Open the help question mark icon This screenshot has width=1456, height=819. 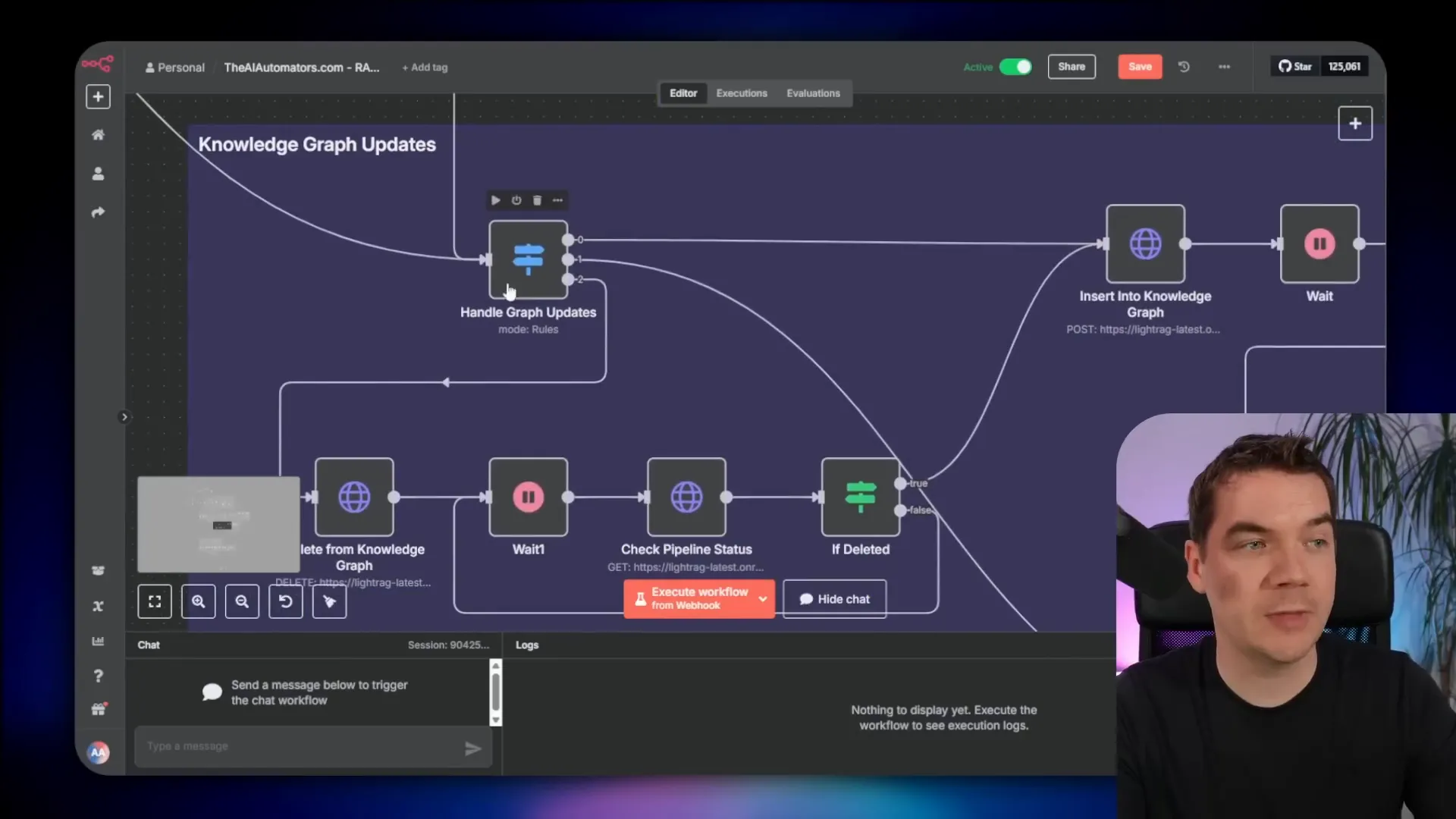[x=98, y=676]
